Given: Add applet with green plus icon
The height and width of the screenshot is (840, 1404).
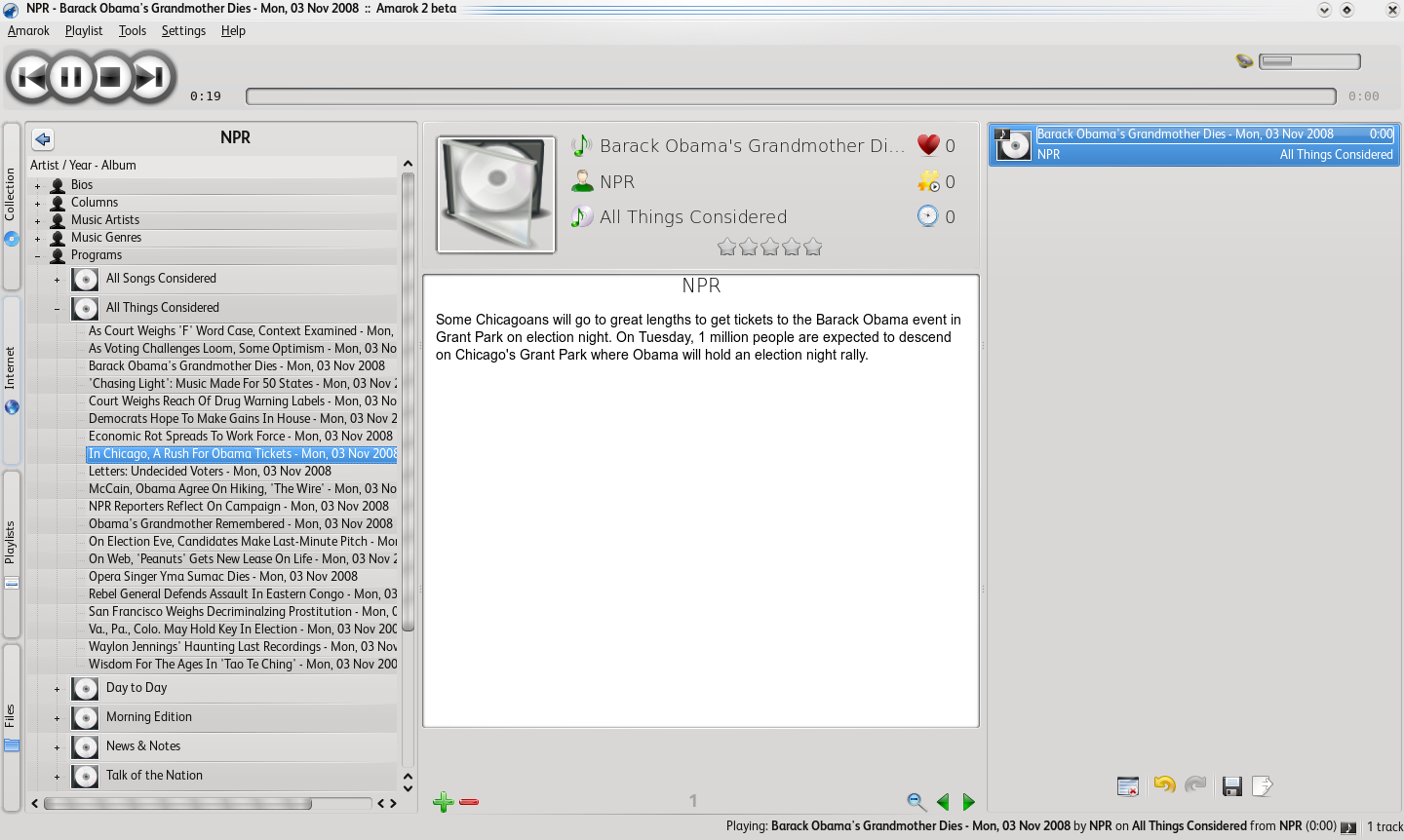Looking at the screenshot, I should [443, 802].
